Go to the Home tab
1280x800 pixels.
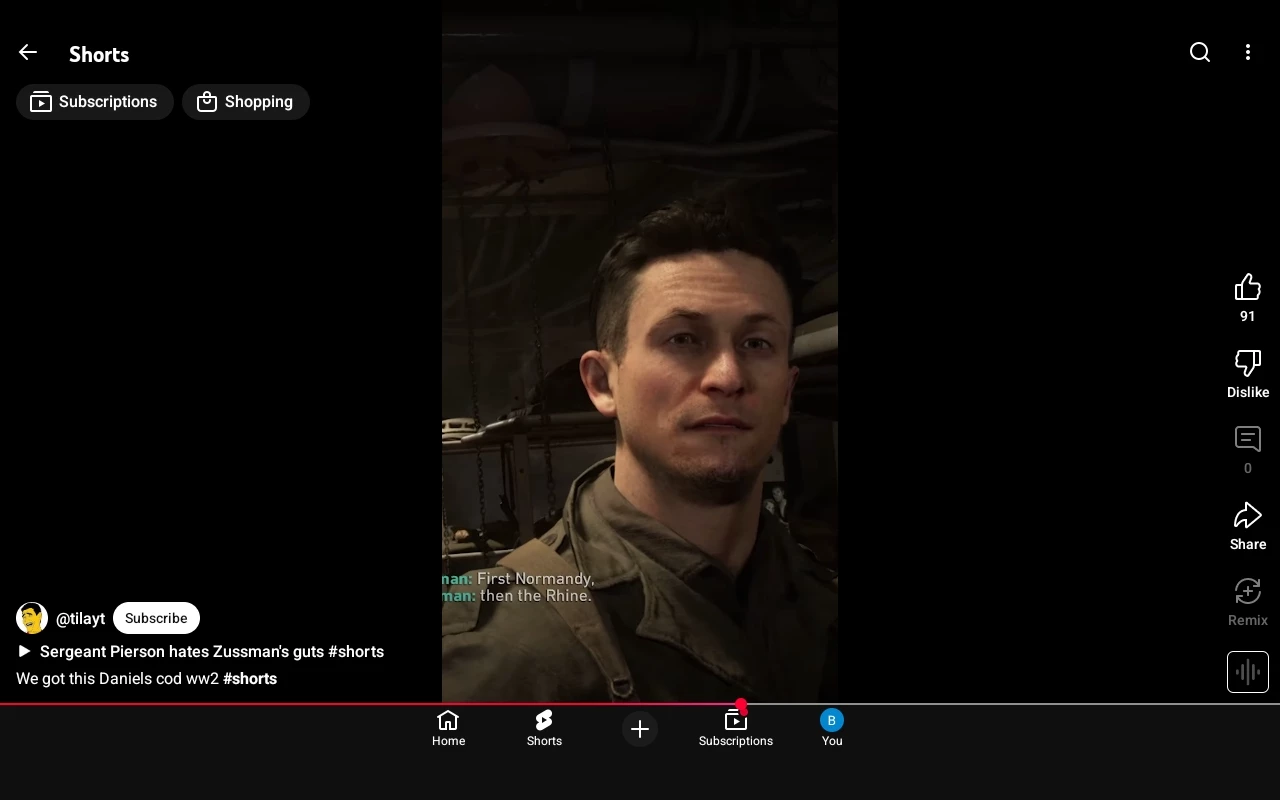[448, 728]
